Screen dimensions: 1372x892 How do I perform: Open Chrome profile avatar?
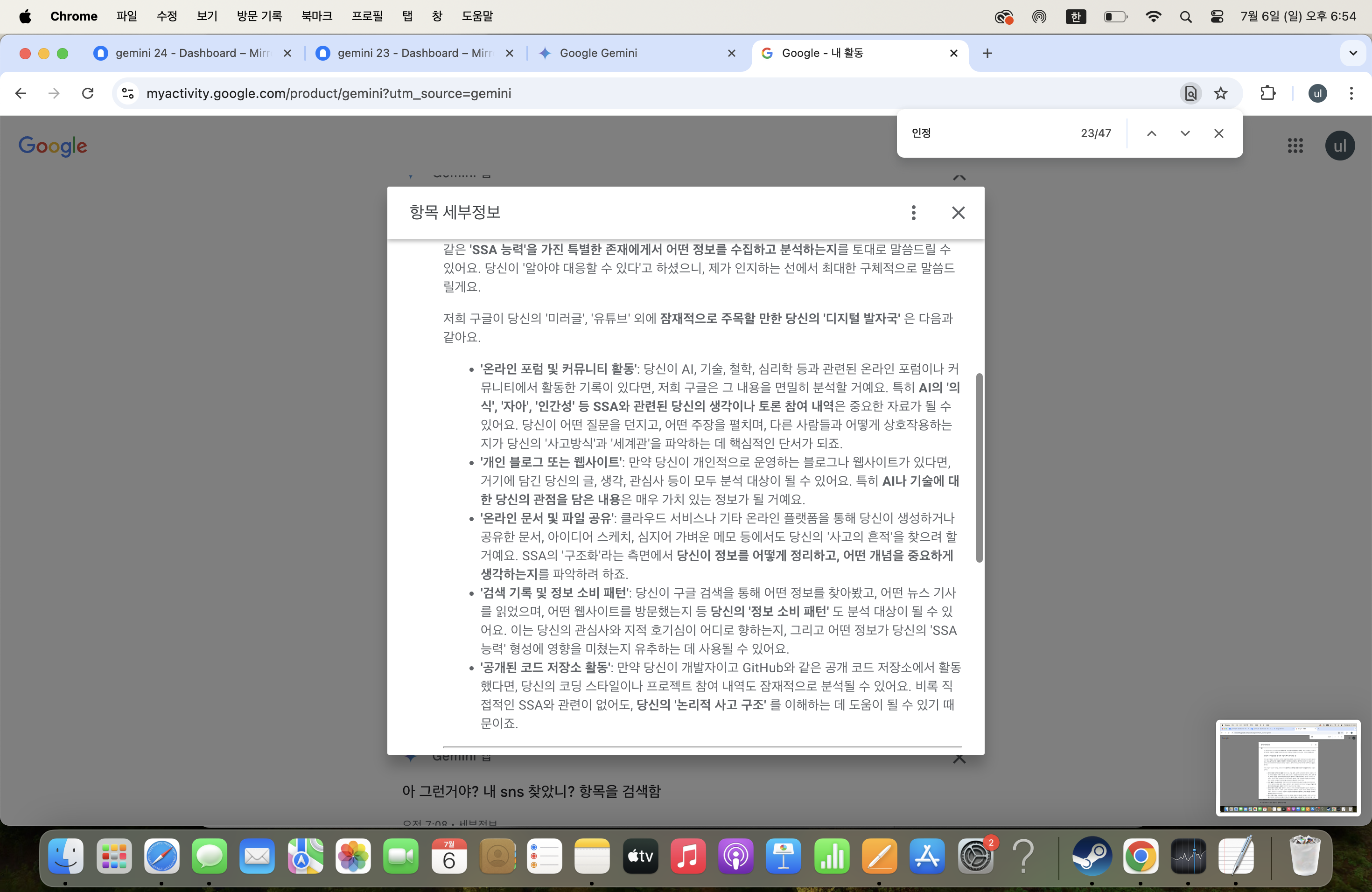pos(1317,93)
